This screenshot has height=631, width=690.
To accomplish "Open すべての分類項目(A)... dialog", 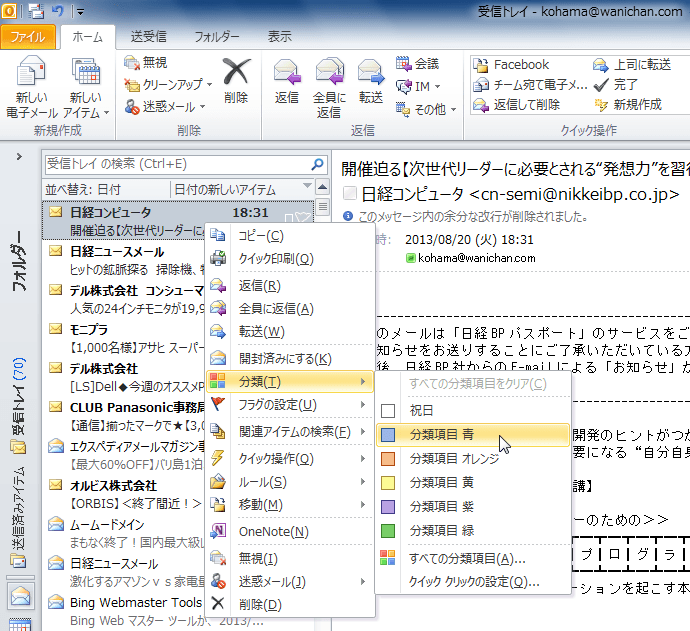I will click(x=473, y=558).
